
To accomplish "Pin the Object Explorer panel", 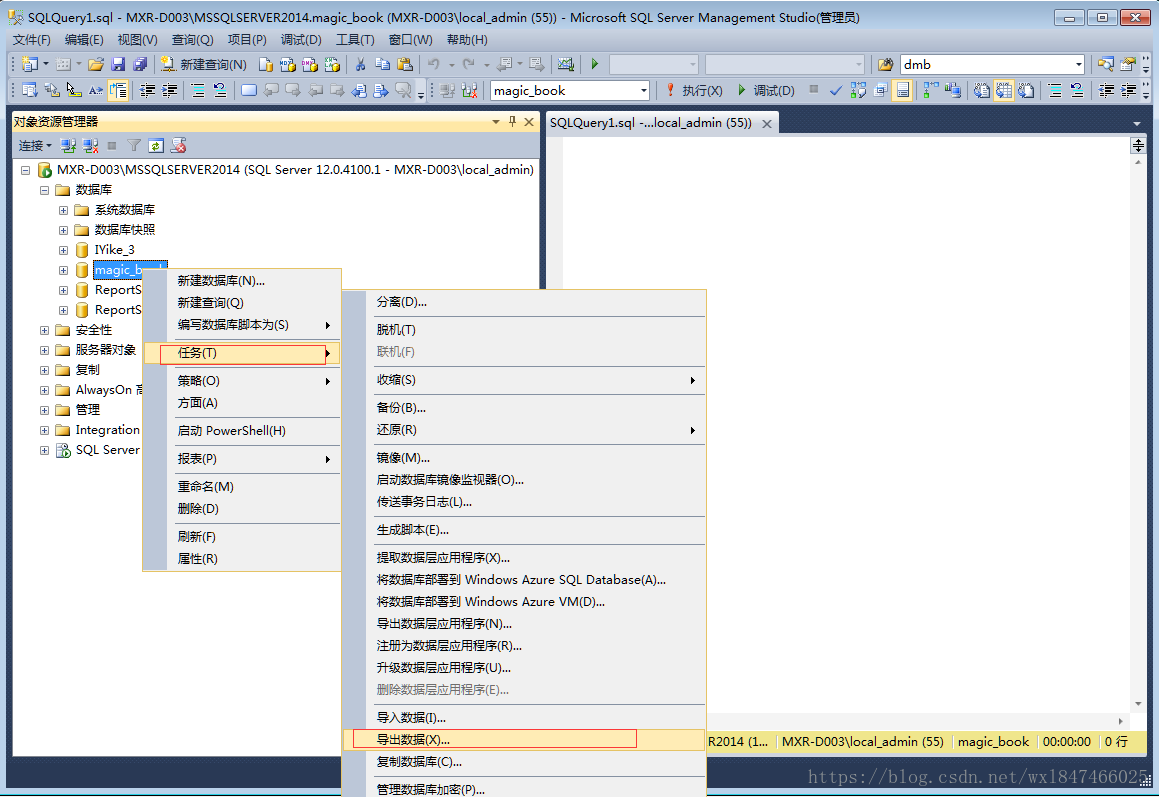I will [x=512, y=121].
